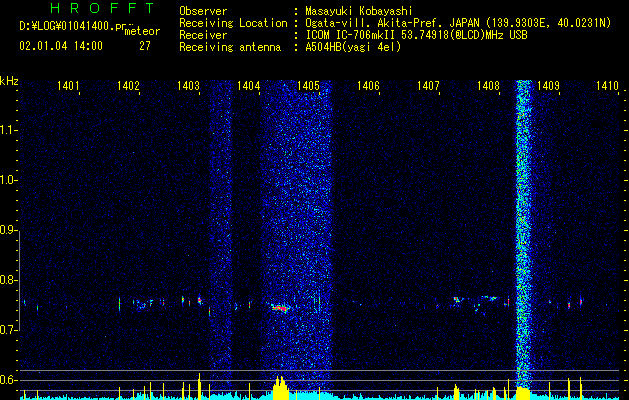Click the 0.9 kHz frequency label
Screen dimensions: 629x400
pos(8,230)
